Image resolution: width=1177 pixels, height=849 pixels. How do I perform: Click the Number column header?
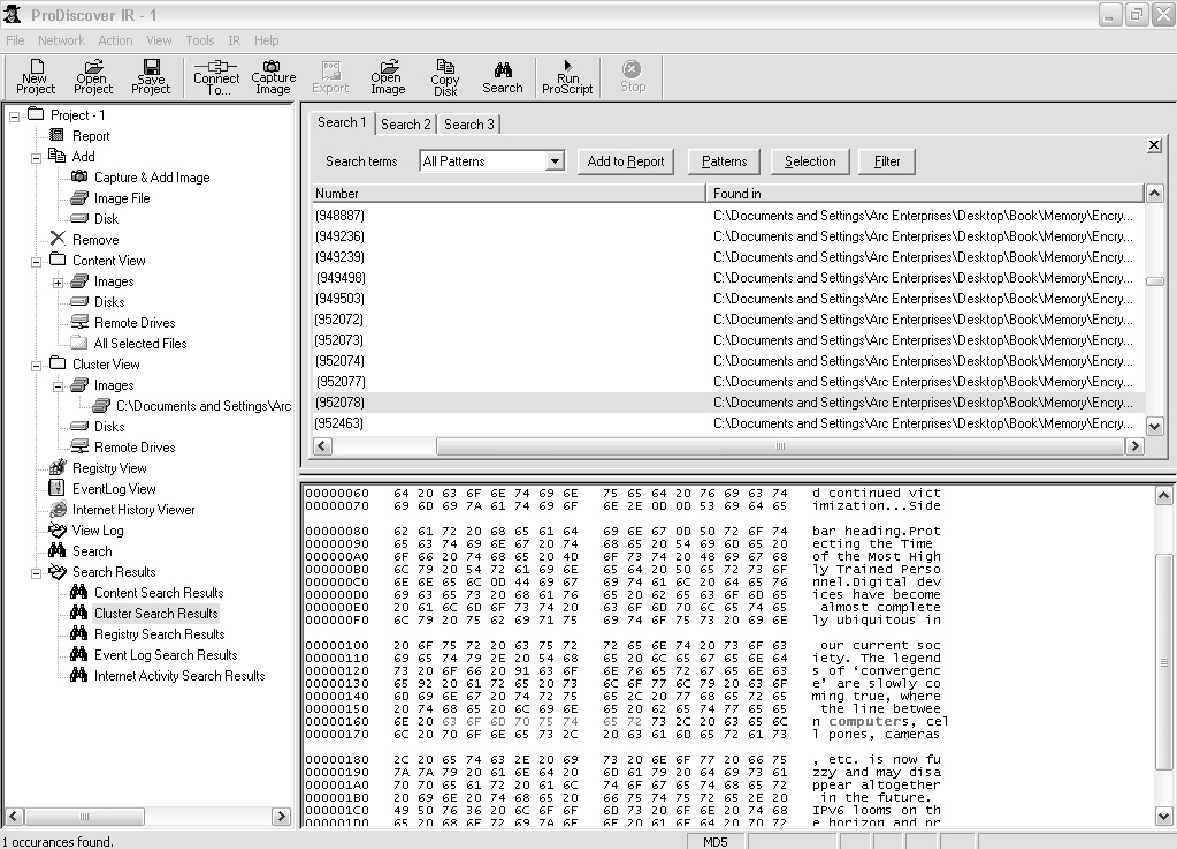tap(508, 193)
